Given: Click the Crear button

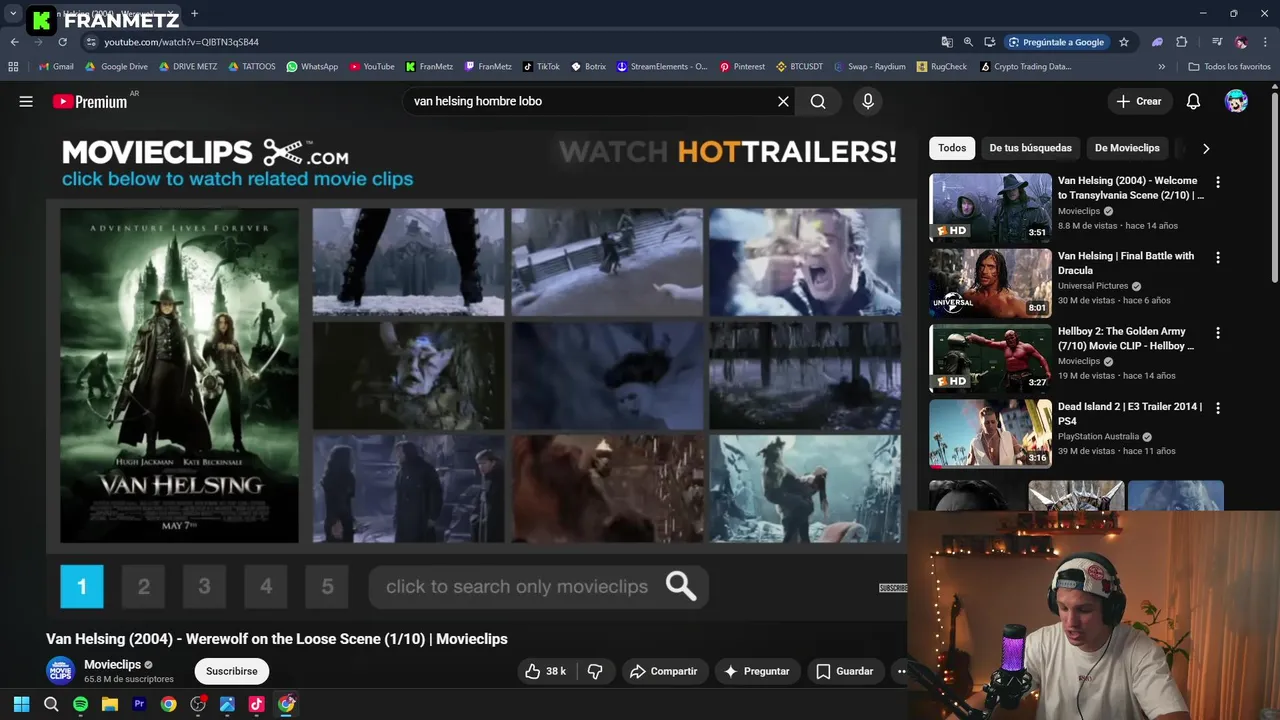Looking at the screenshot, I should coord(1138,101).
